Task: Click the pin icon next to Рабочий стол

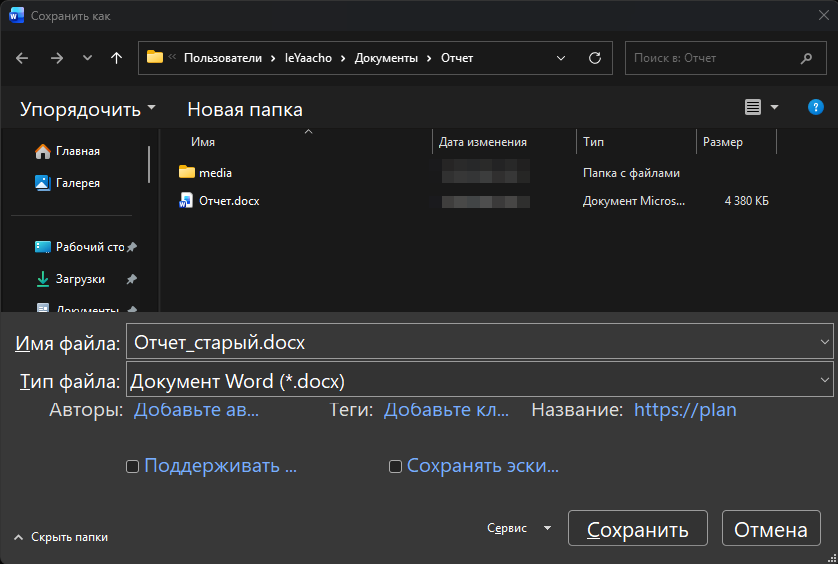Action: (x=131, y=247)
